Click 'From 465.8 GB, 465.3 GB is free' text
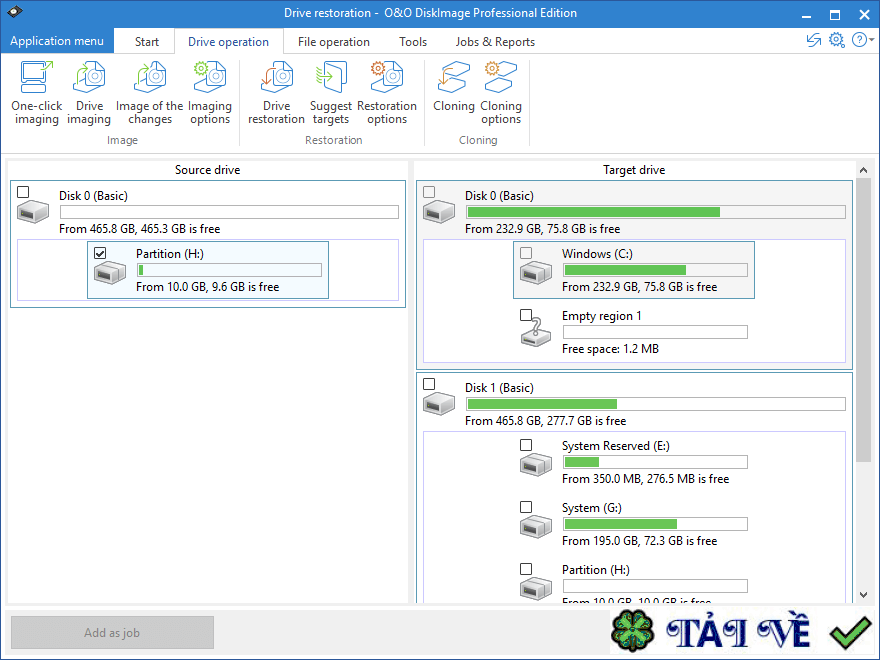Screen dimensions: 880x660 pos(140,229)
